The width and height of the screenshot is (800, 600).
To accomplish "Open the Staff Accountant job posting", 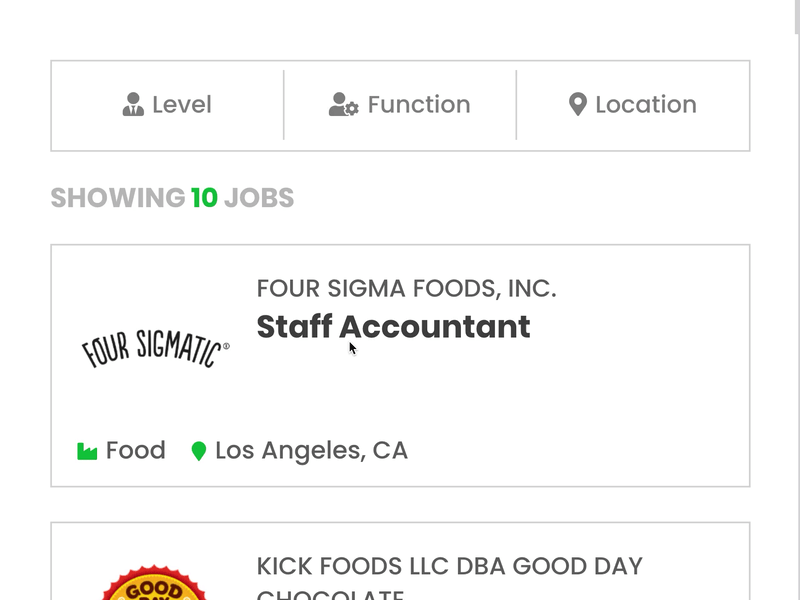I will [393, 327].
